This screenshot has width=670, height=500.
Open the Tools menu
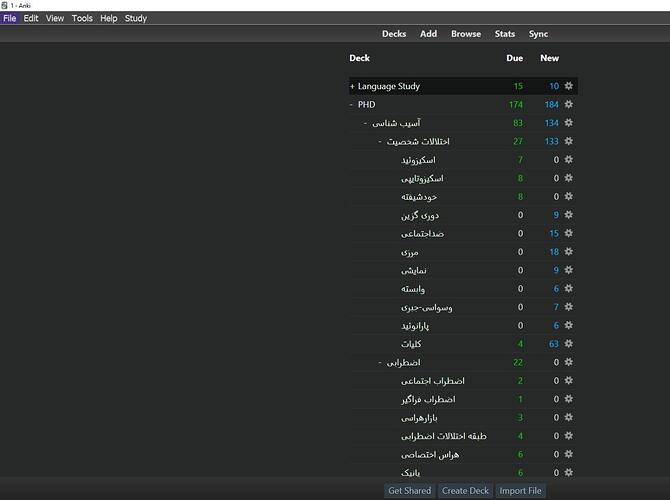coord(82,18)
